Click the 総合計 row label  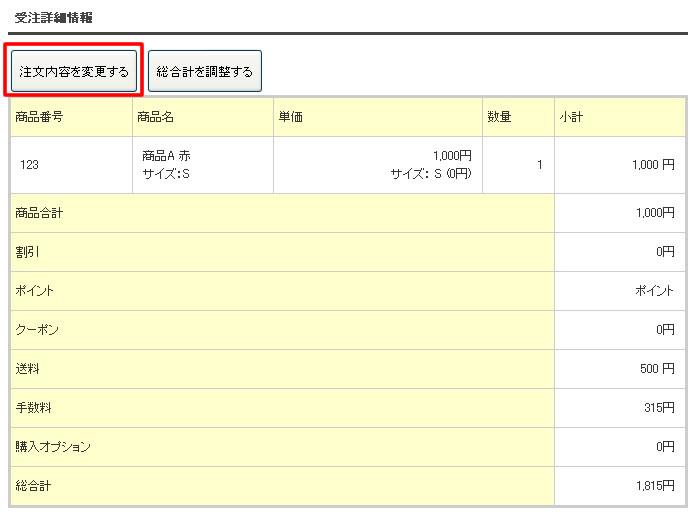(x=33, y=486)
